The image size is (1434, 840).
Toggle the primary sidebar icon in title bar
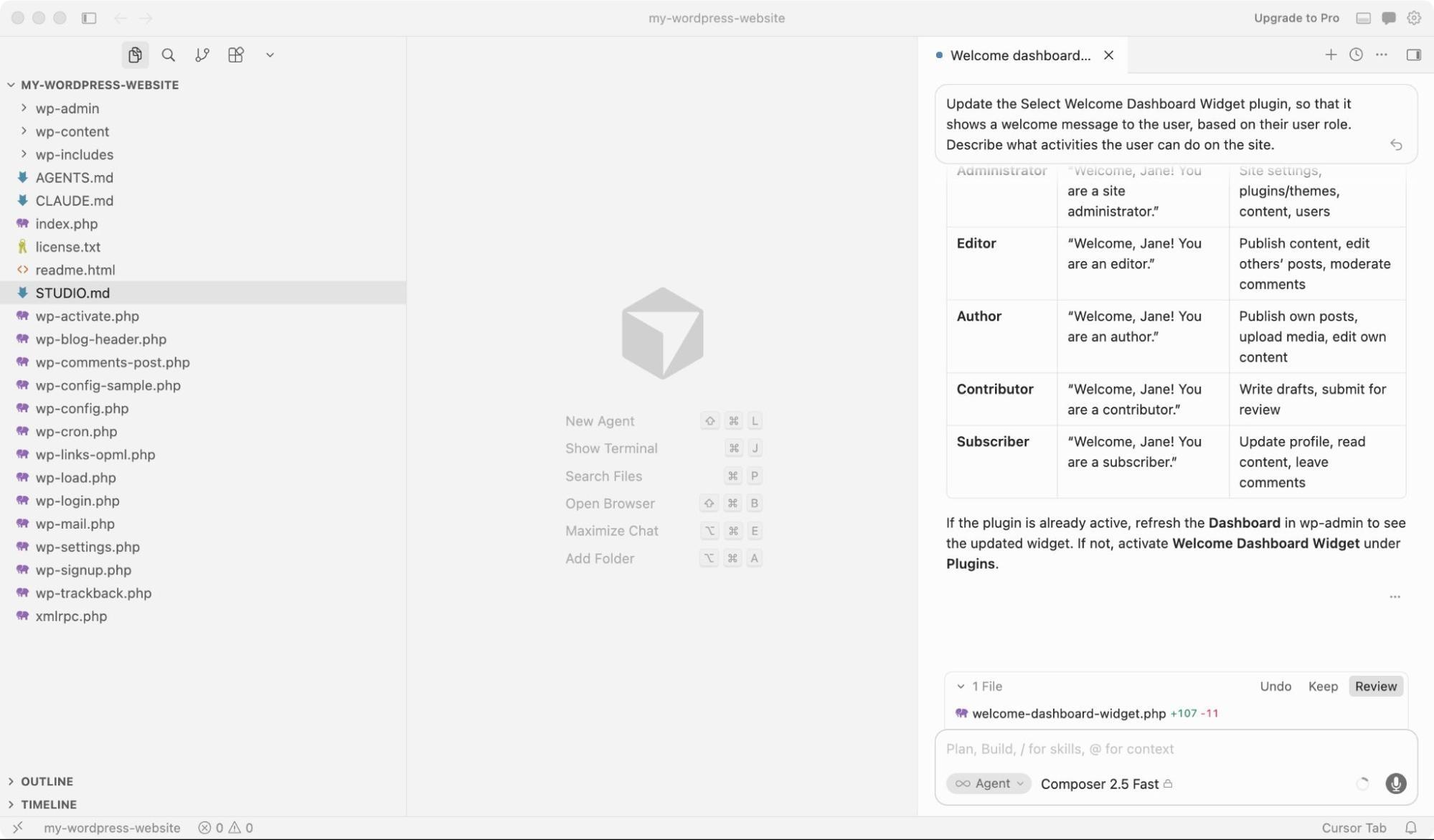89,18
